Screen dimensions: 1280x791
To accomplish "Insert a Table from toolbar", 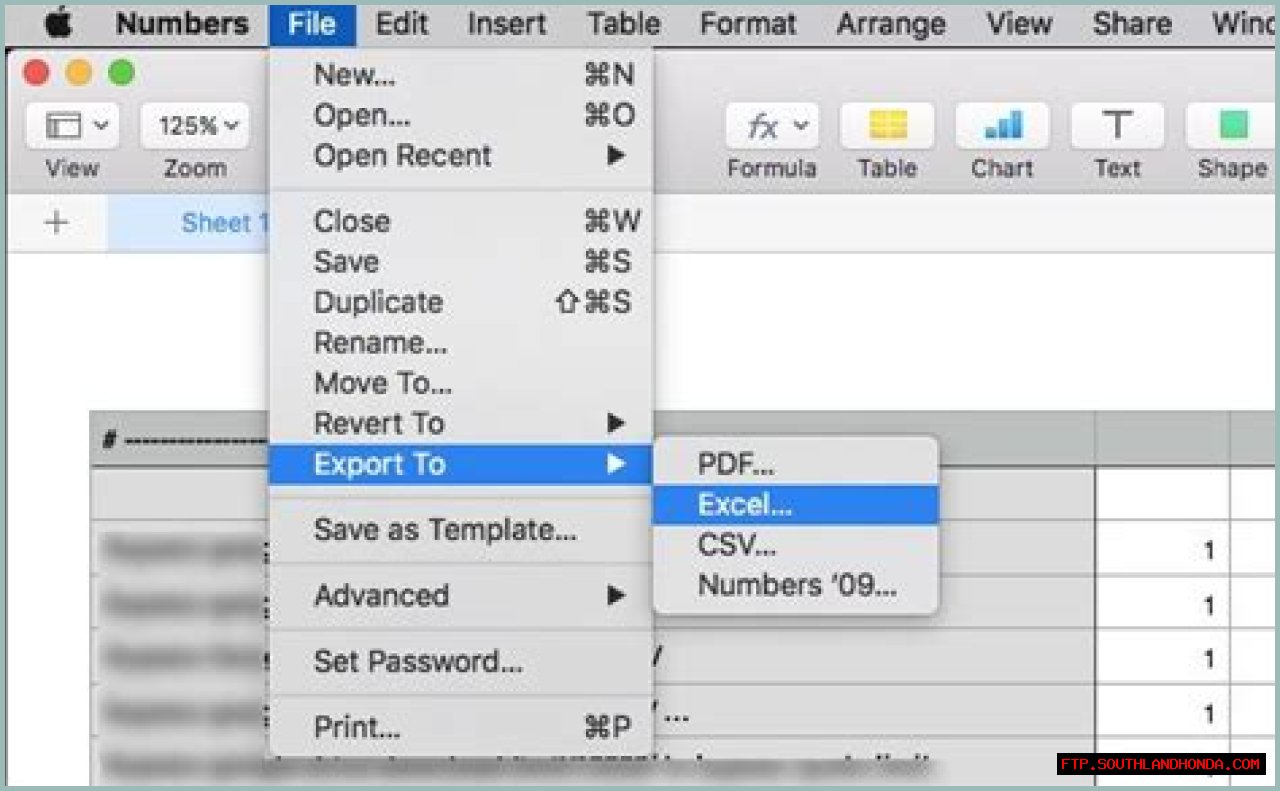I will click(x=887, y=127).
